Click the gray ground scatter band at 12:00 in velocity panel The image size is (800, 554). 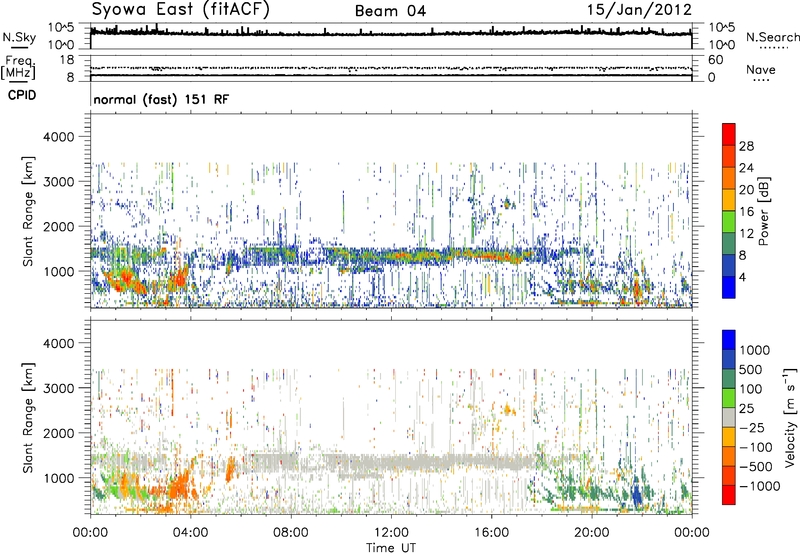tap(391, 464)
